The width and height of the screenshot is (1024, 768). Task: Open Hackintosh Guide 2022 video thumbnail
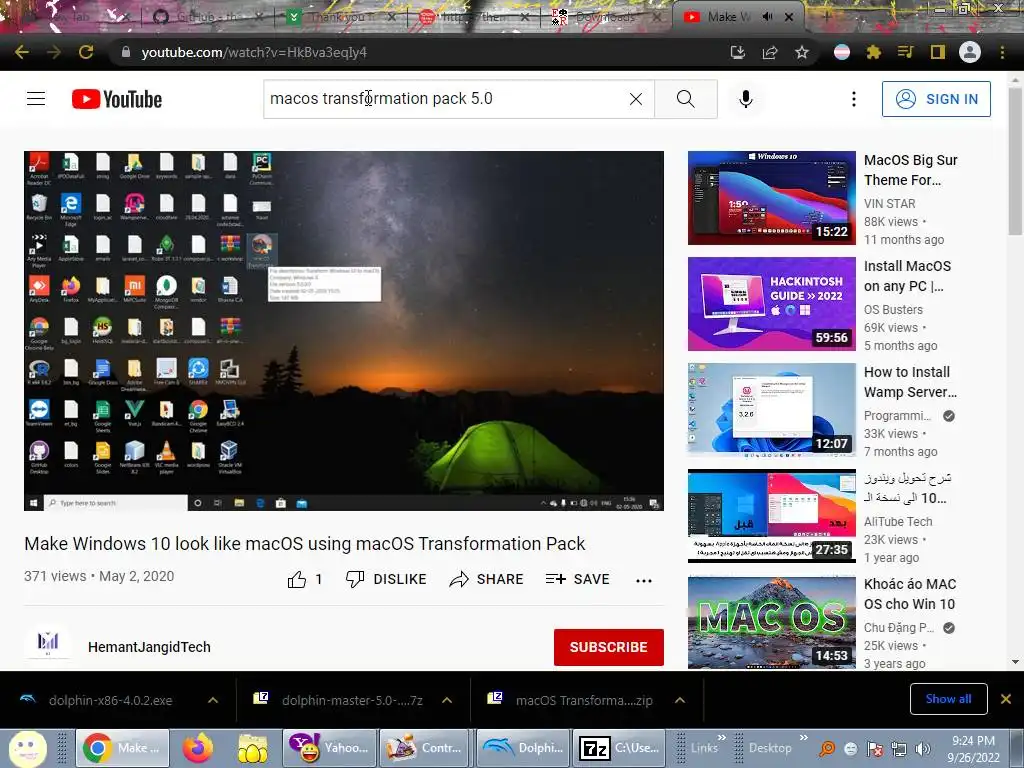pyautogui.click(x=771, y=304)
